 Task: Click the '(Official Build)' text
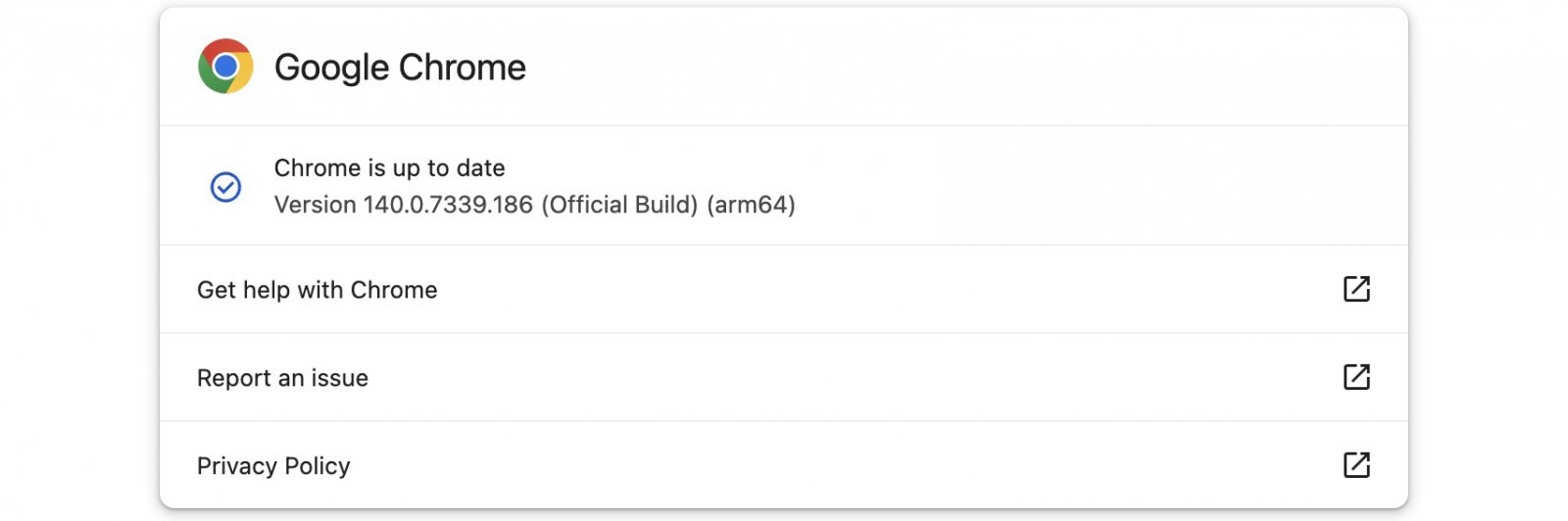tap(619, 205)
